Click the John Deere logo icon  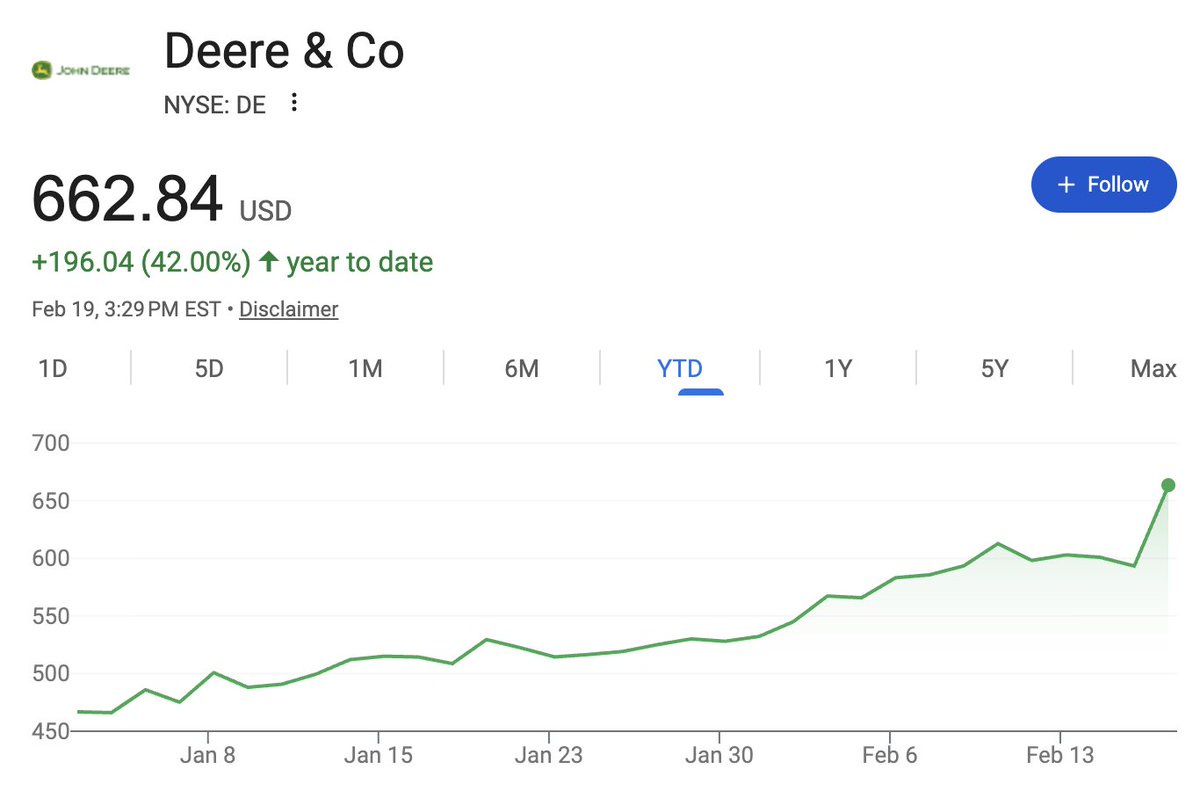coord(81,71)
